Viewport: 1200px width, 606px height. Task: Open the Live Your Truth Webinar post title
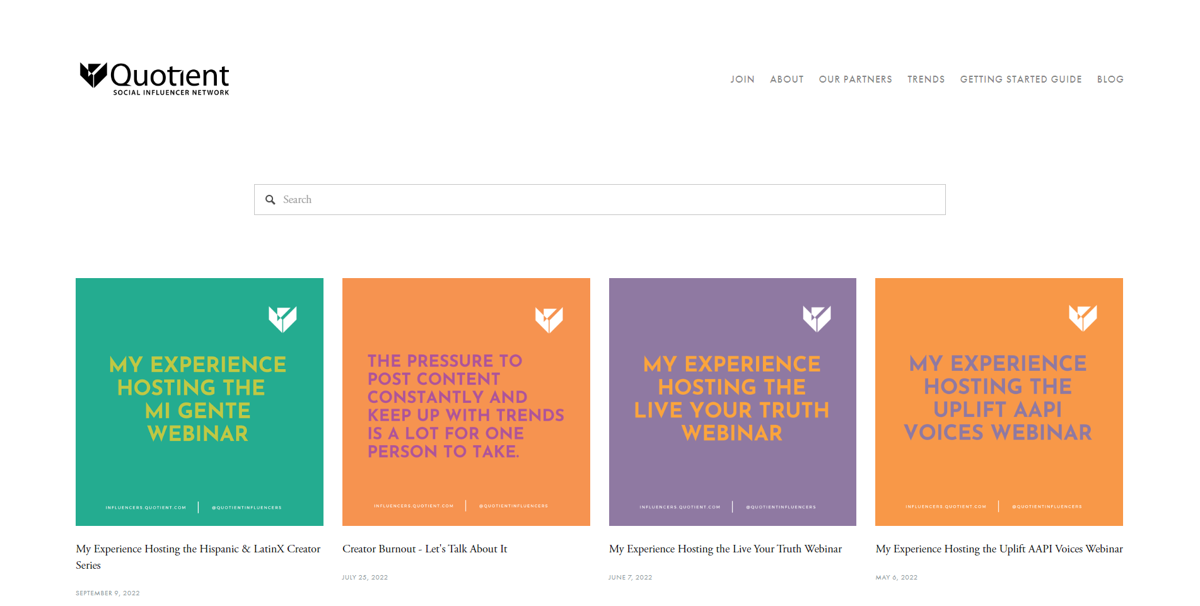[725, 549]
